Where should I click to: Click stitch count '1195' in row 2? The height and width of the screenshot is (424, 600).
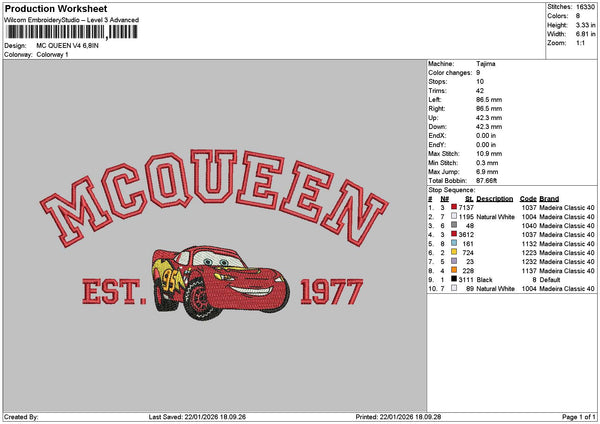466,217
